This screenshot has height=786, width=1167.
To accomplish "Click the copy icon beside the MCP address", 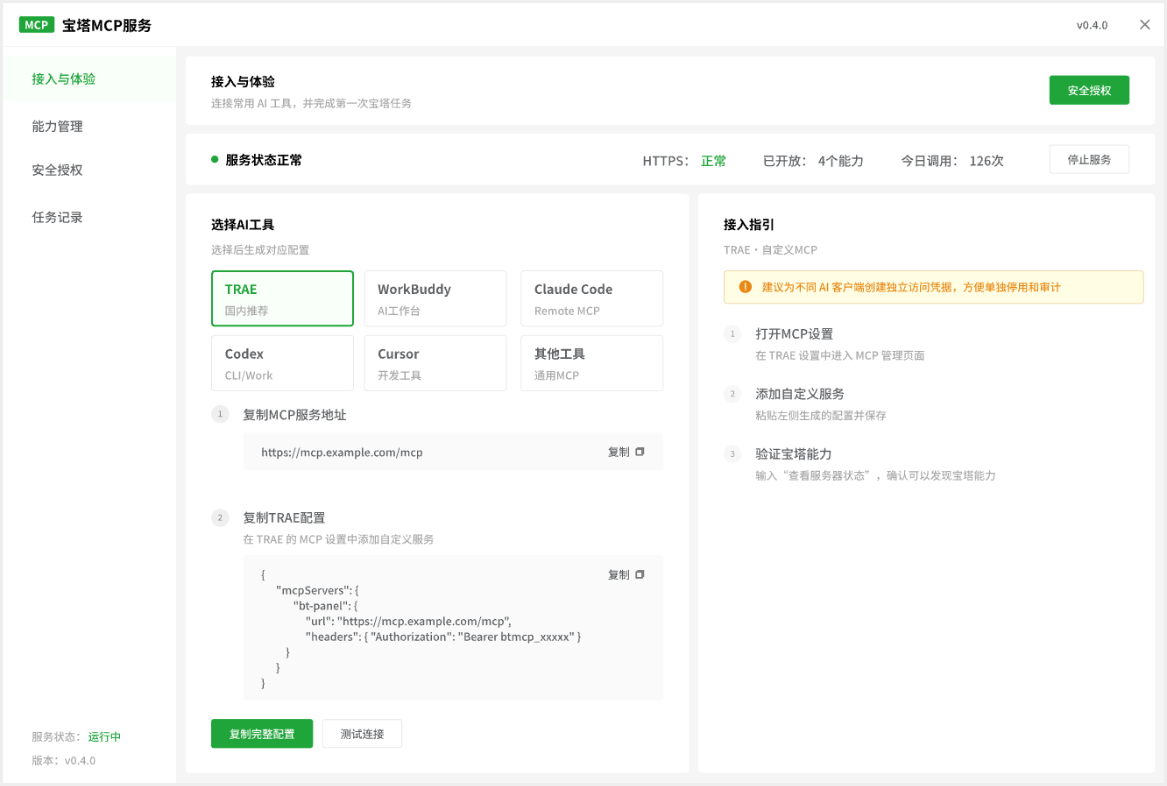I will click(639, 452).
